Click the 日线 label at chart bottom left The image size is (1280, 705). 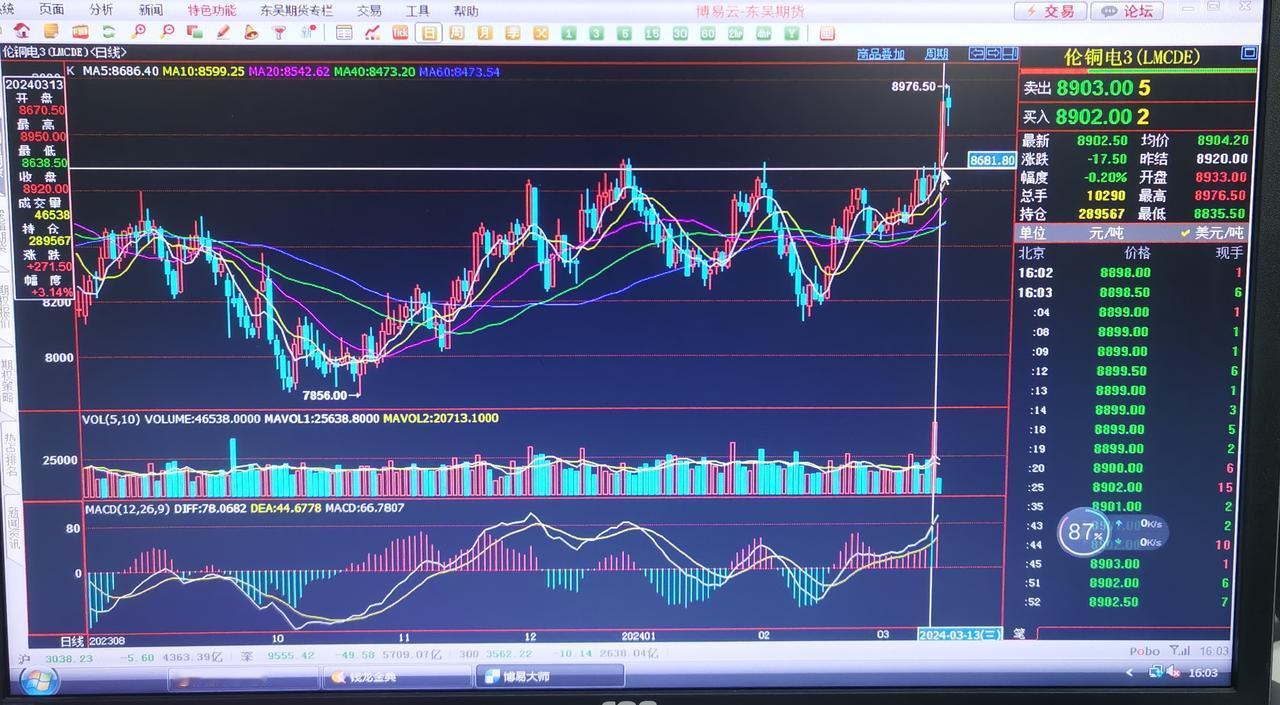[x=72, y=641]
